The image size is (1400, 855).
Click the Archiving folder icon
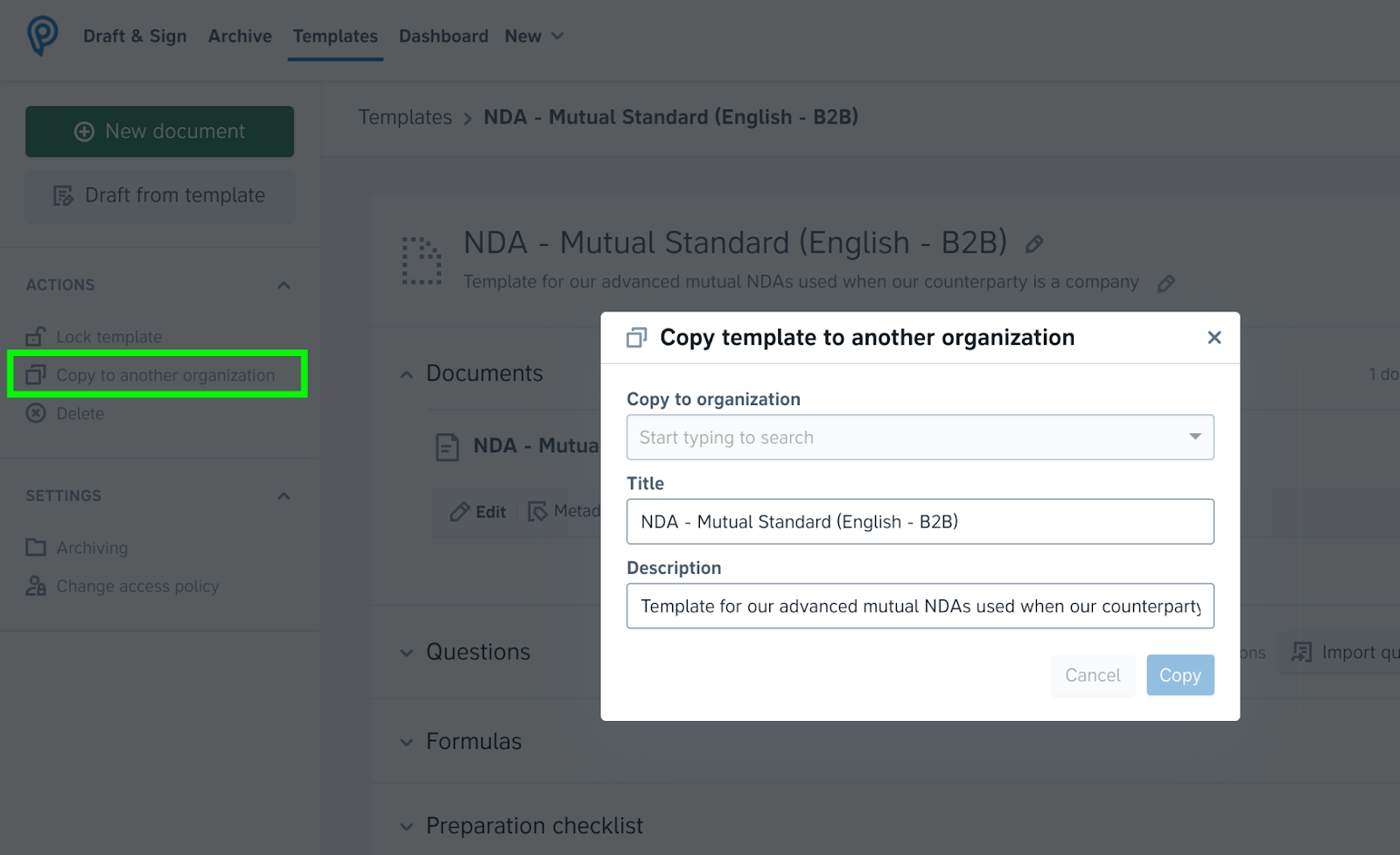pos(36,547)
